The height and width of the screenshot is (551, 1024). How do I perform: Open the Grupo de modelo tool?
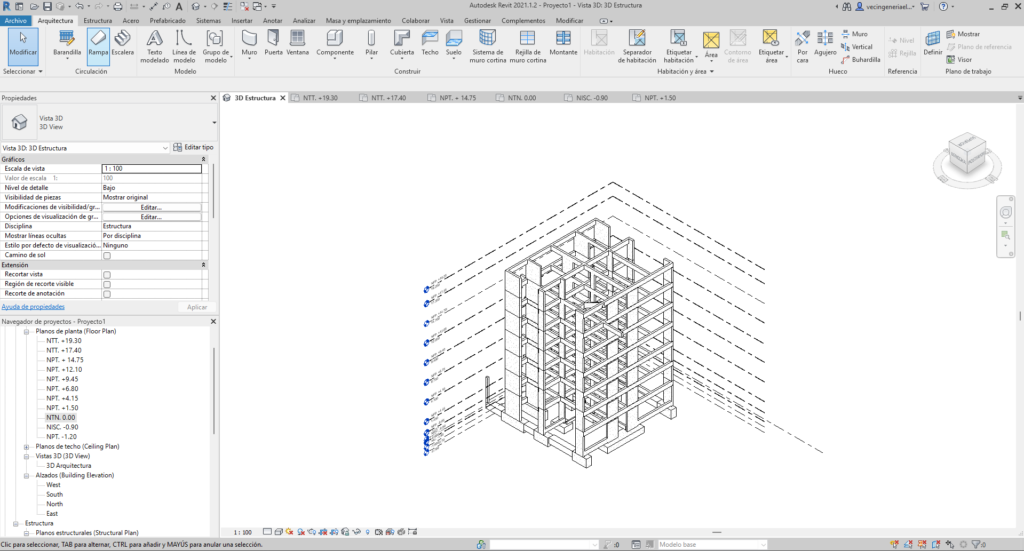[x=216, y=46]
